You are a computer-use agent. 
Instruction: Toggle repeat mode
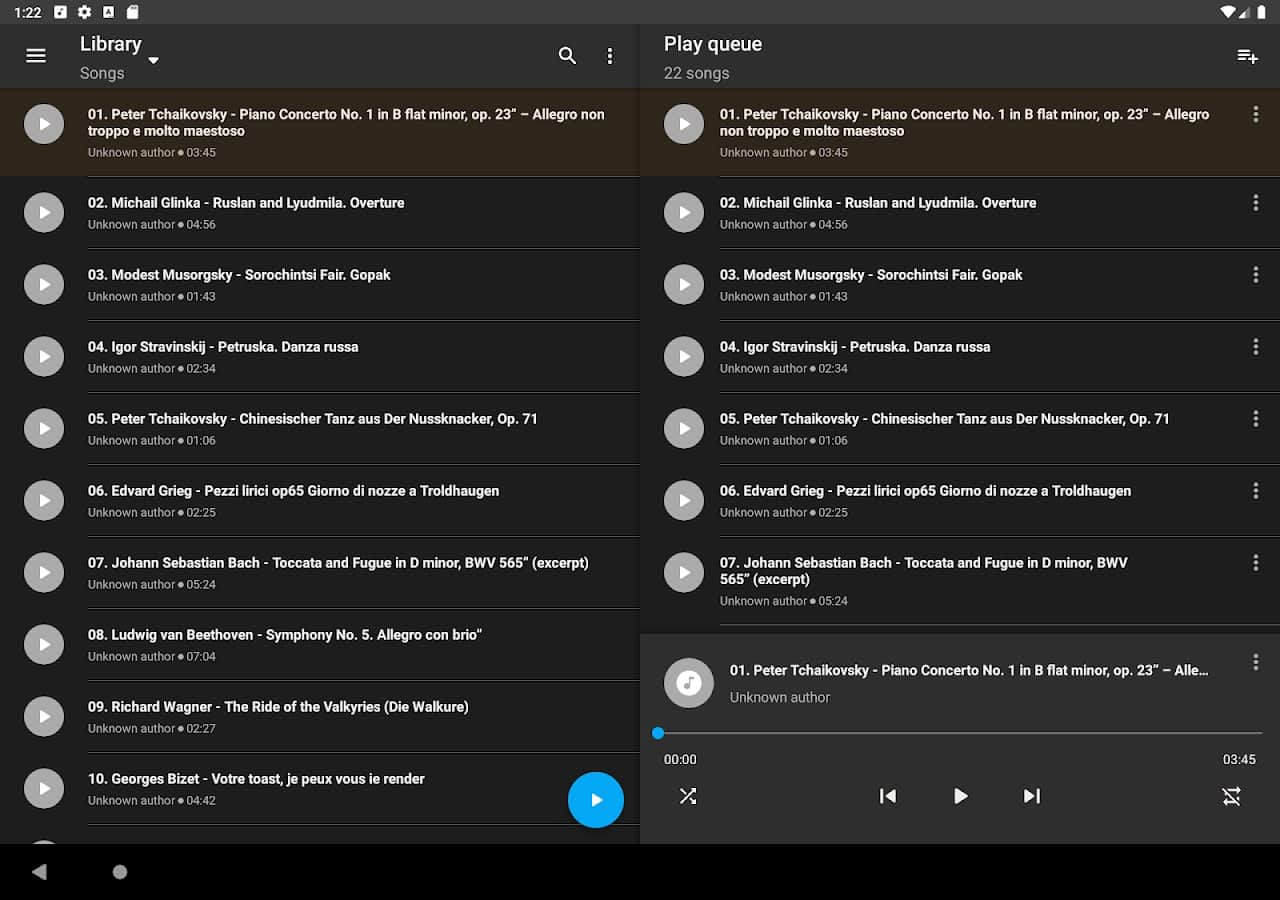click(x=1231, y=796)
